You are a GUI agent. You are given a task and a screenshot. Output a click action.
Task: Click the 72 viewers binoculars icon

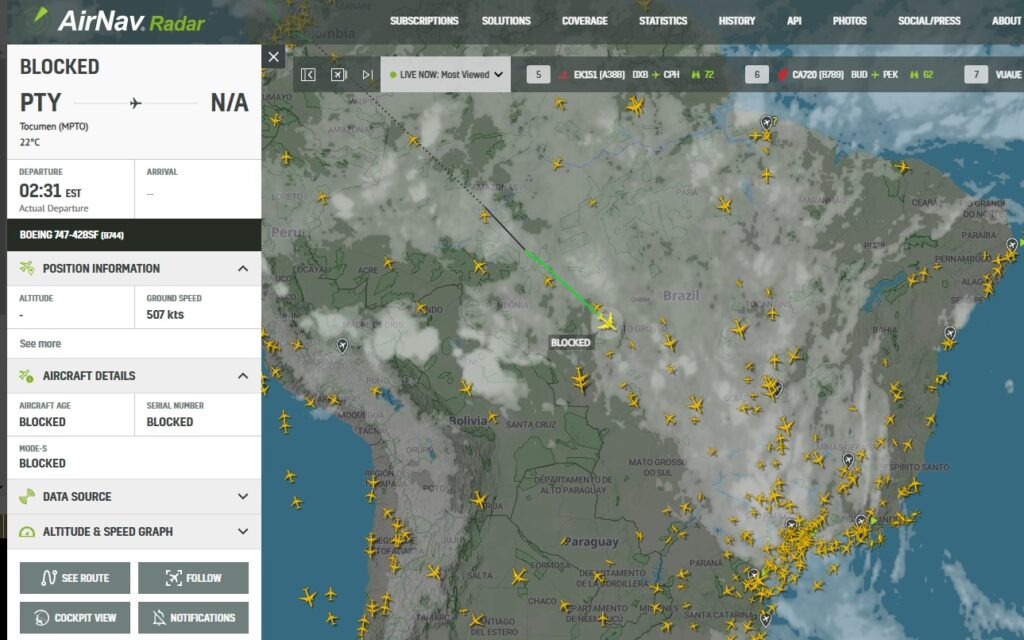696,74
